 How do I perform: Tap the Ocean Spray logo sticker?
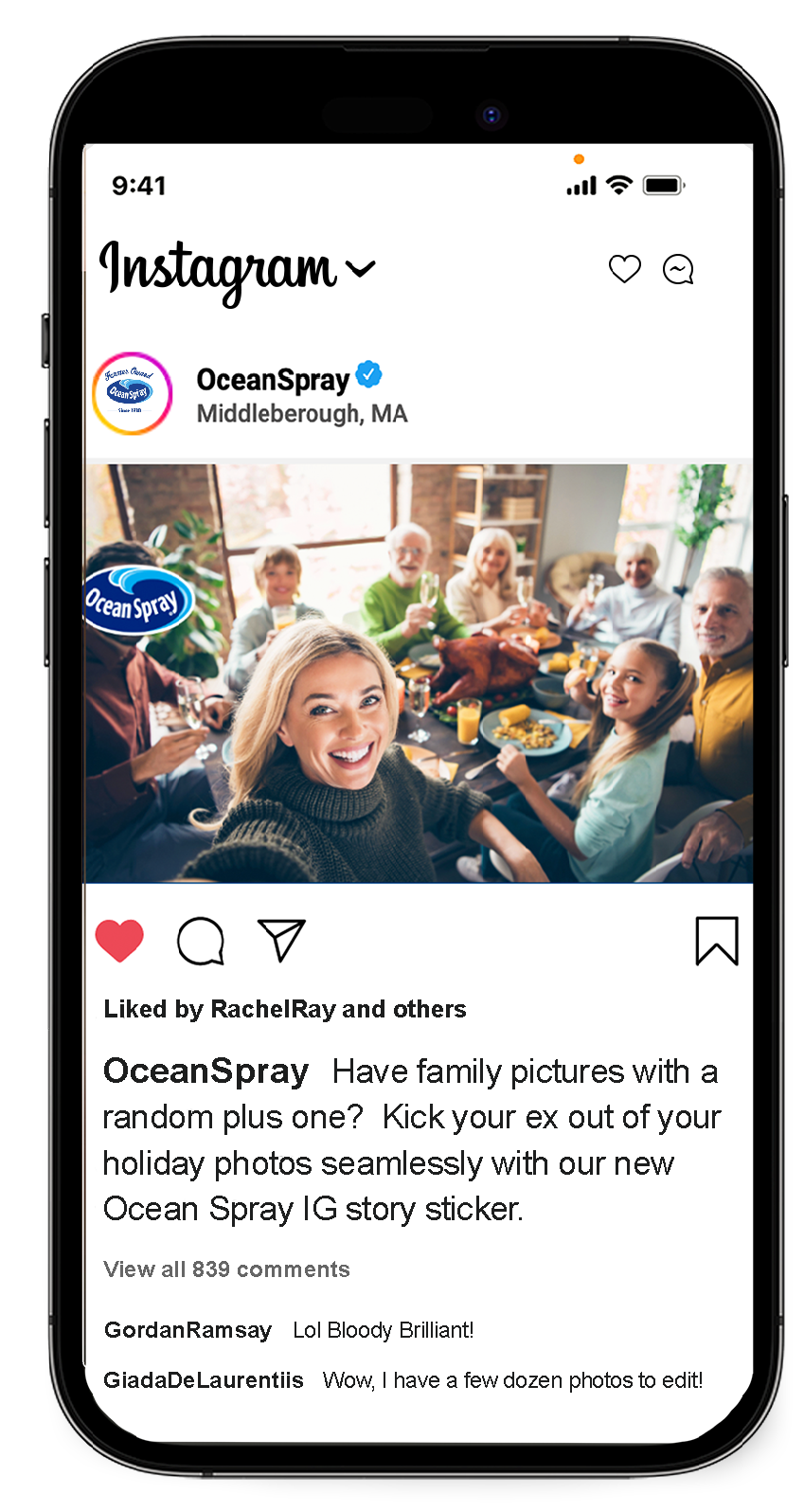click(x=138, y=600)
